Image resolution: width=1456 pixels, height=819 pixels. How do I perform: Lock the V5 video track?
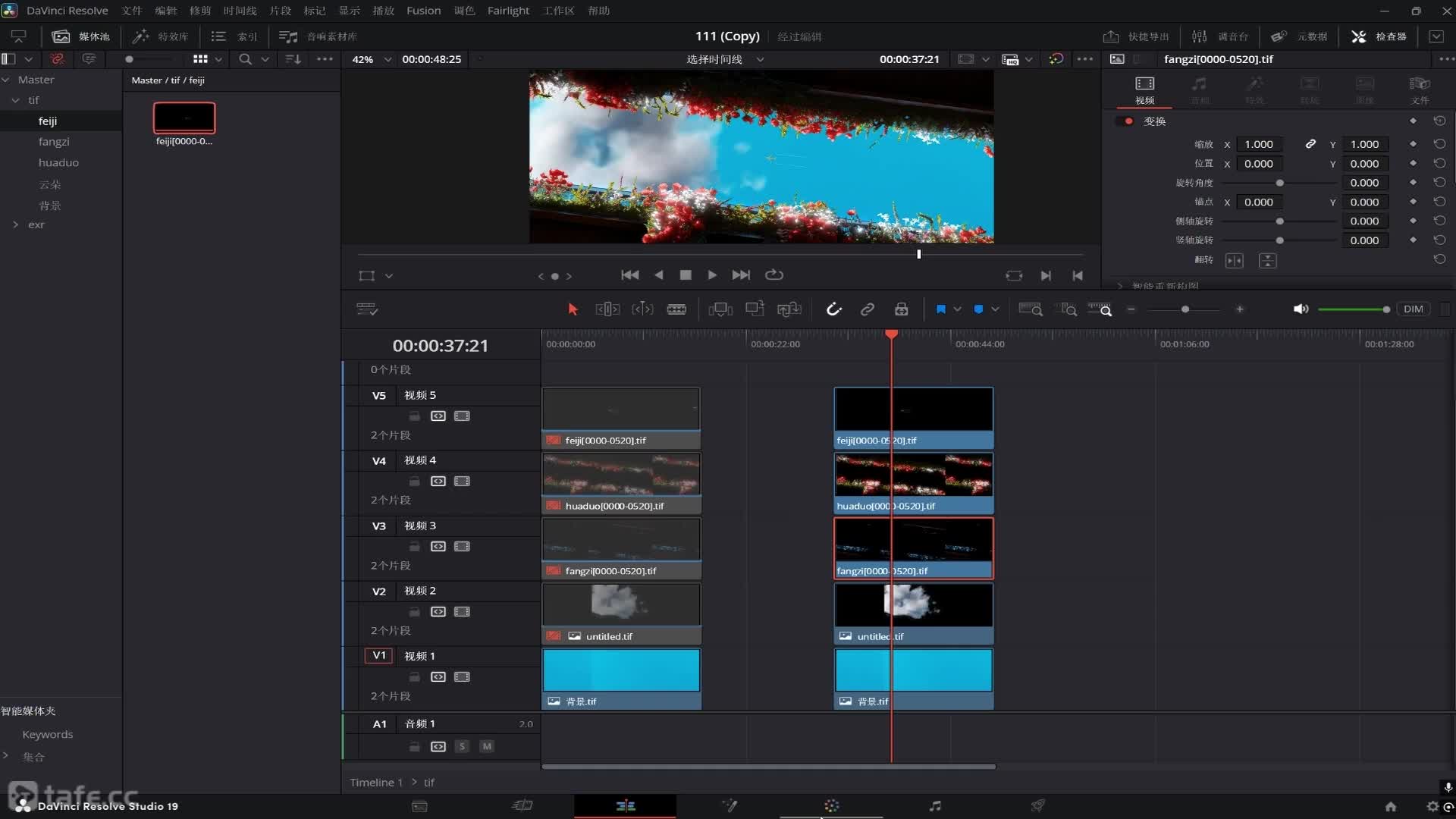tap(414, 416)
